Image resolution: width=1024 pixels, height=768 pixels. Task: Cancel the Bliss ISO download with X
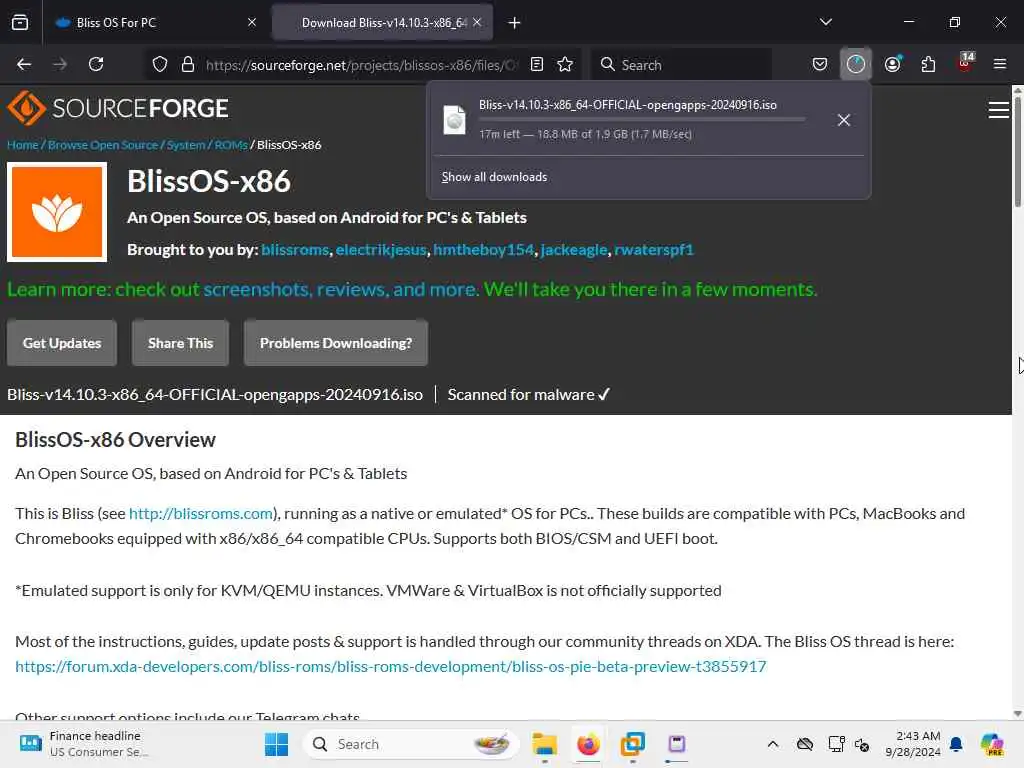843,120
